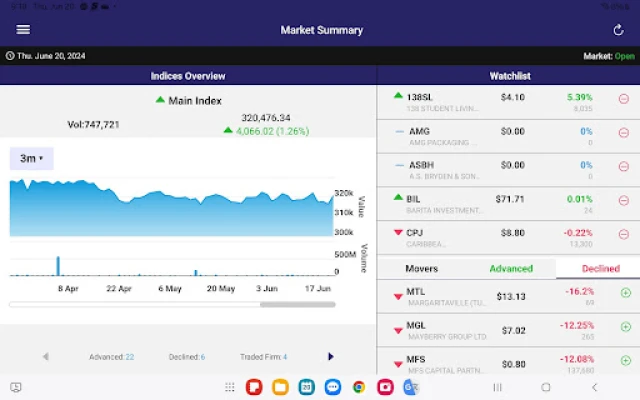This screenshot has width=640, height=400.
Task: Select the Movers tab
Action: tap(420, 268)
